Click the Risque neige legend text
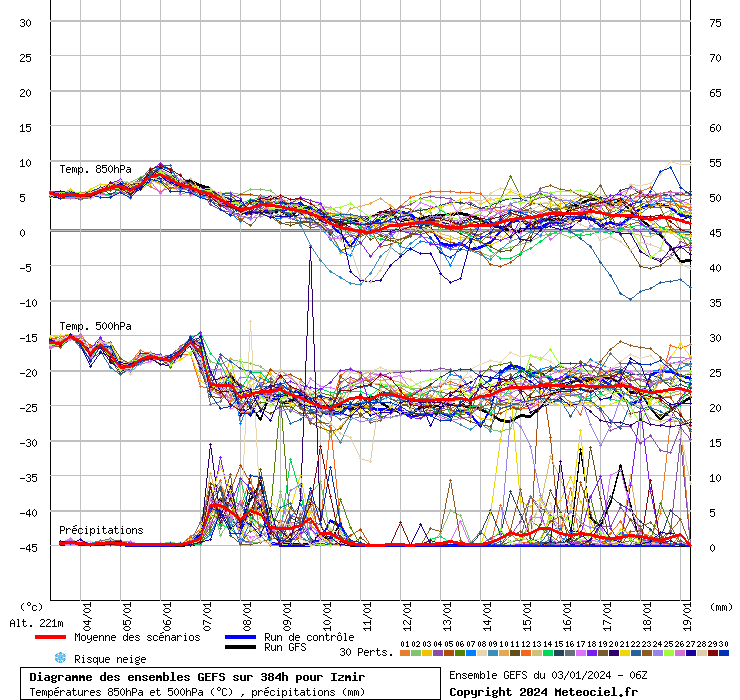The image size is (740, 700). pyautogui.click(x=110, y=659)
